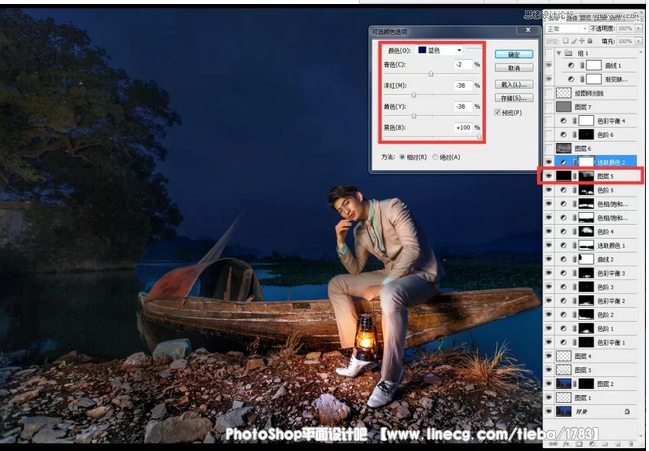Click 载入(L)... button
The image size is (649, 451).
point(514,84)
